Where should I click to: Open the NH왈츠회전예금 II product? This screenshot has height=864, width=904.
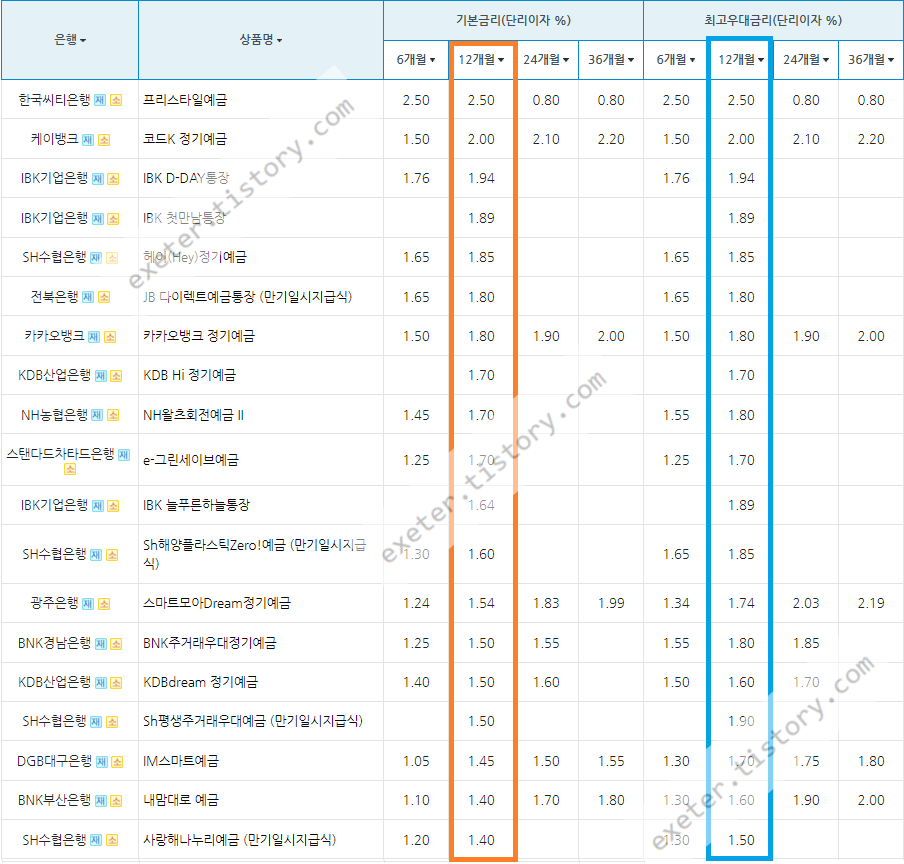click(x=194, y=415)
